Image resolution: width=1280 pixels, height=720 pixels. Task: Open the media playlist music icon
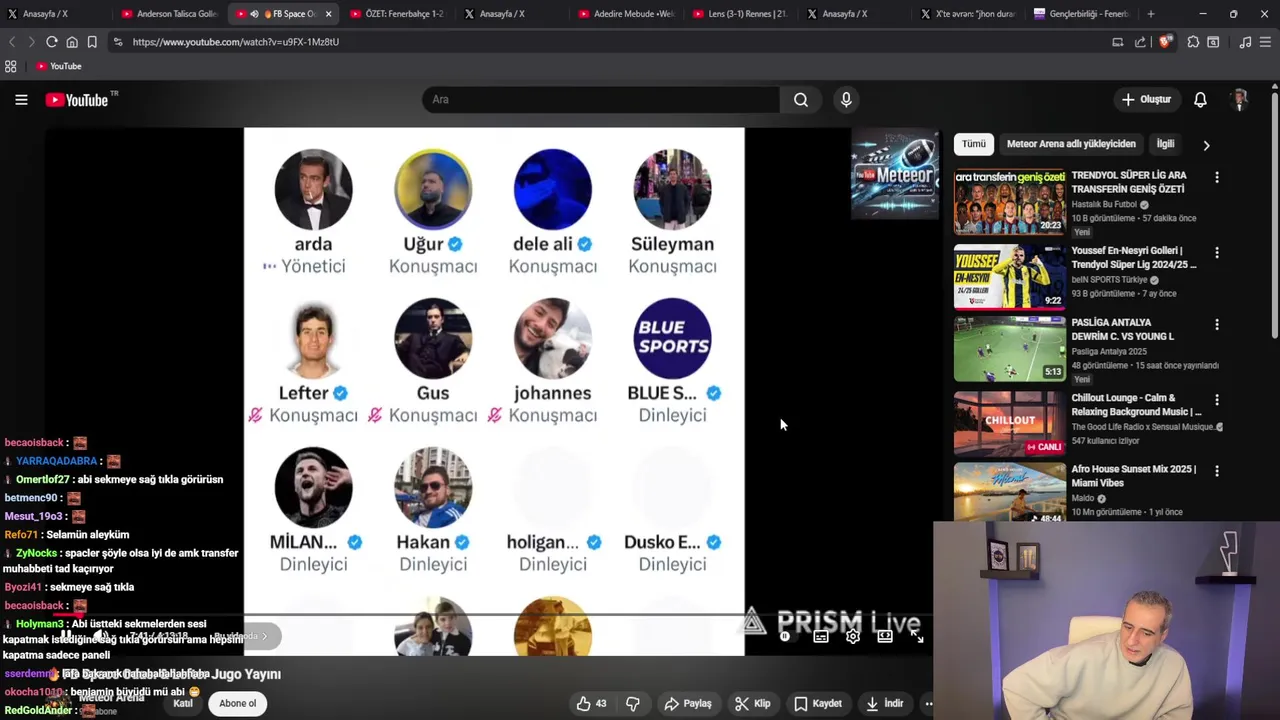pyautogui.click(x=1245, y=42)
